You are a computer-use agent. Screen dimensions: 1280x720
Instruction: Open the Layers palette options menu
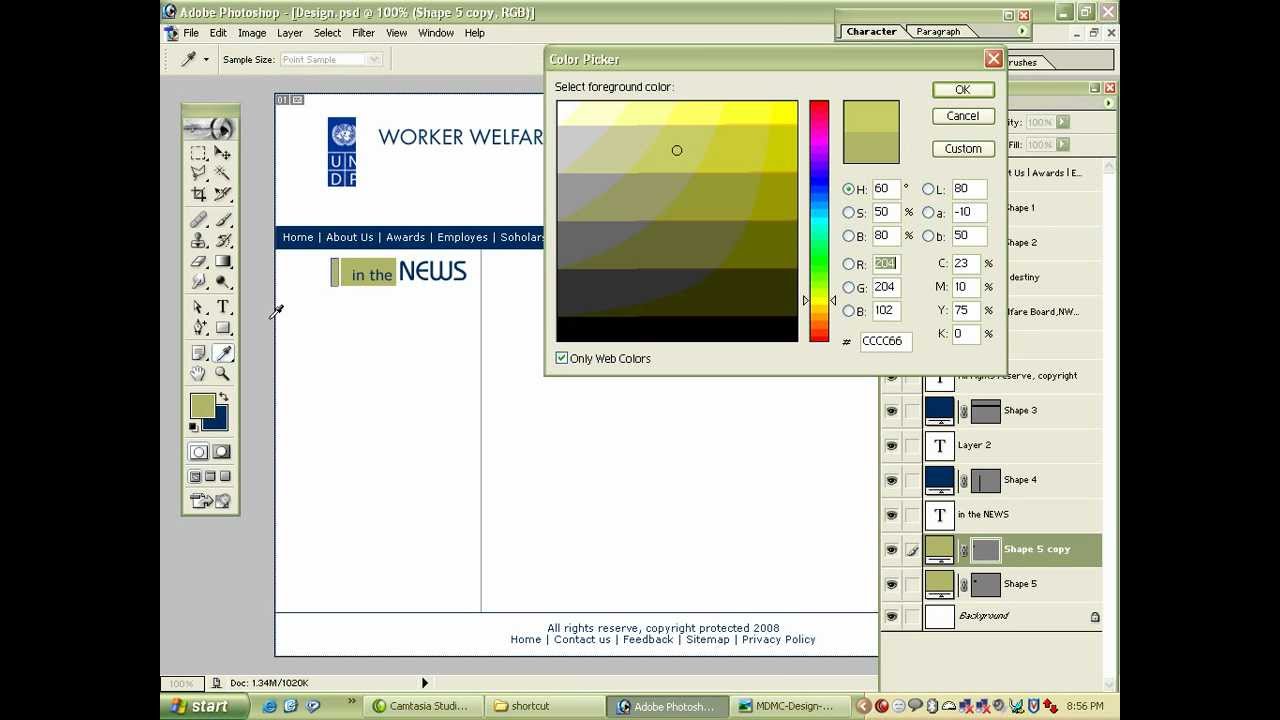point(1108,103)
